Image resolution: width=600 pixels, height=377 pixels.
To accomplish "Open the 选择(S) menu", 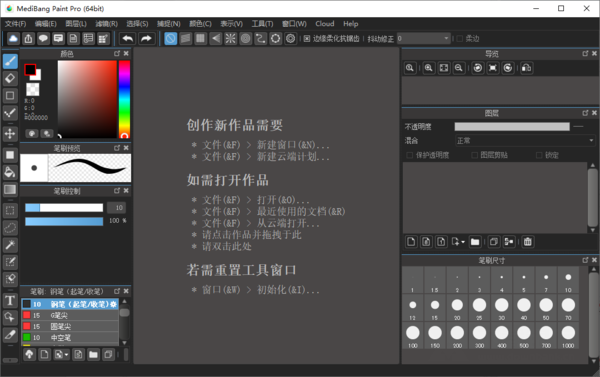I will pyautogui.click(x=137, y=24).
